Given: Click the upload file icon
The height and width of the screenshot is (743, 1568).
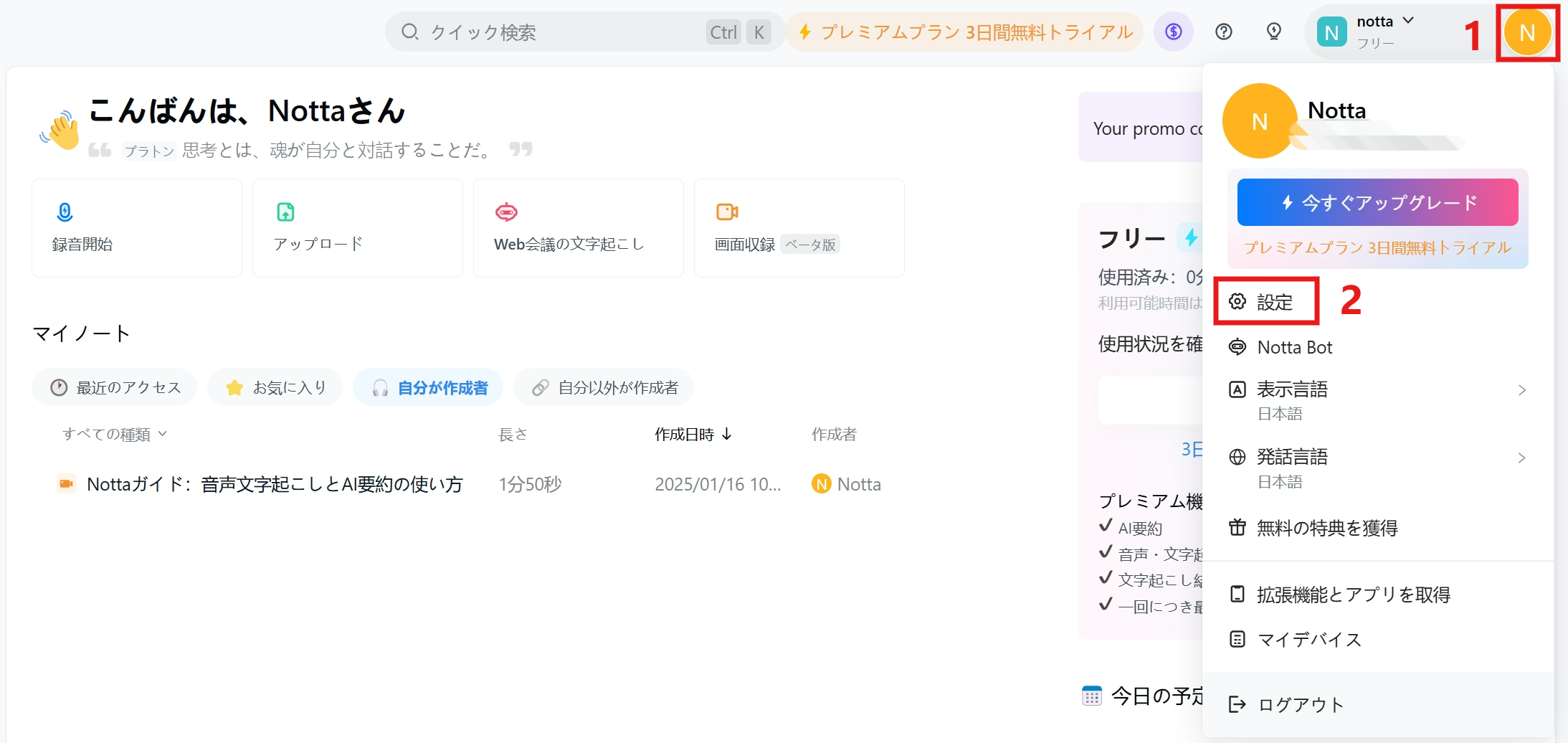Looking at the screenshot, I should (285, 212).
